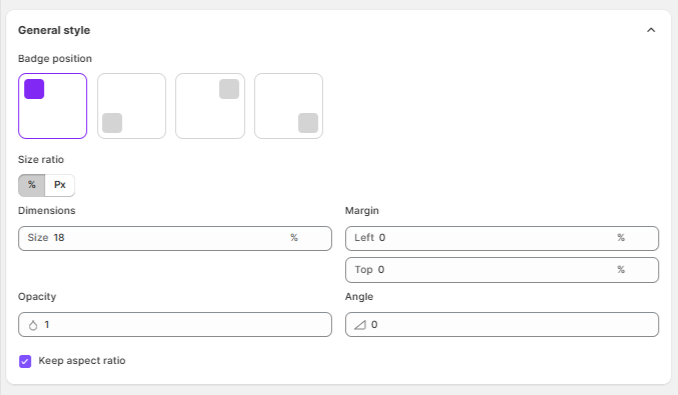Collapse the General style section
Image resolution: width=678 pixels, height=395 pixels.
[651, 30]
